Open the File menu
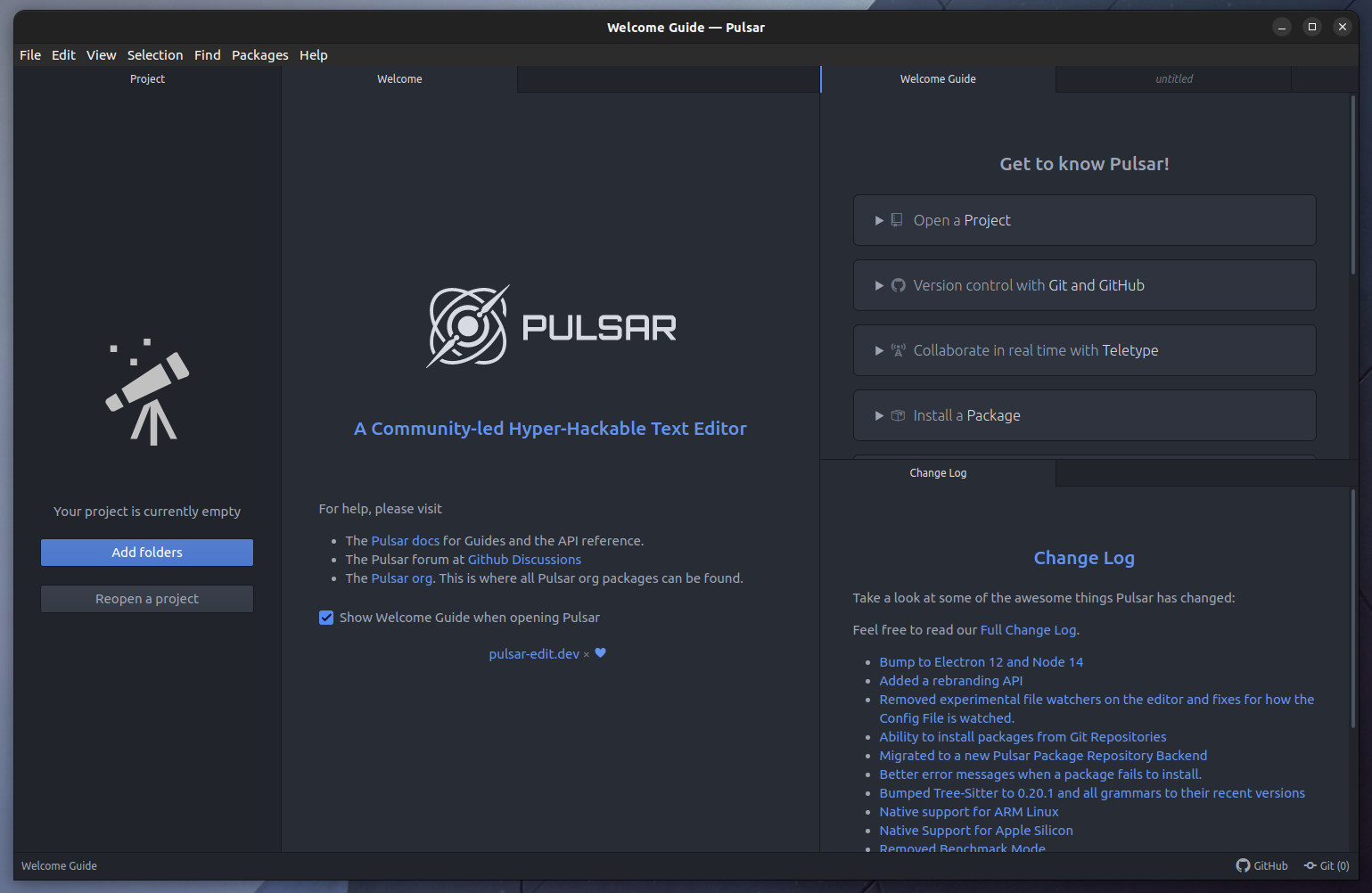The image size is (1372, 893). coord(30,55)
